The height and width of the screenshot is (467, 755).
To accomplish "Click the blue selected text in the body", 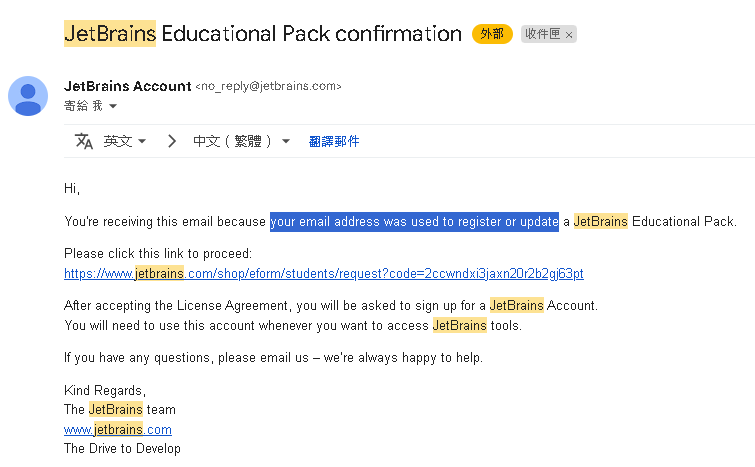I will (414, 221).
